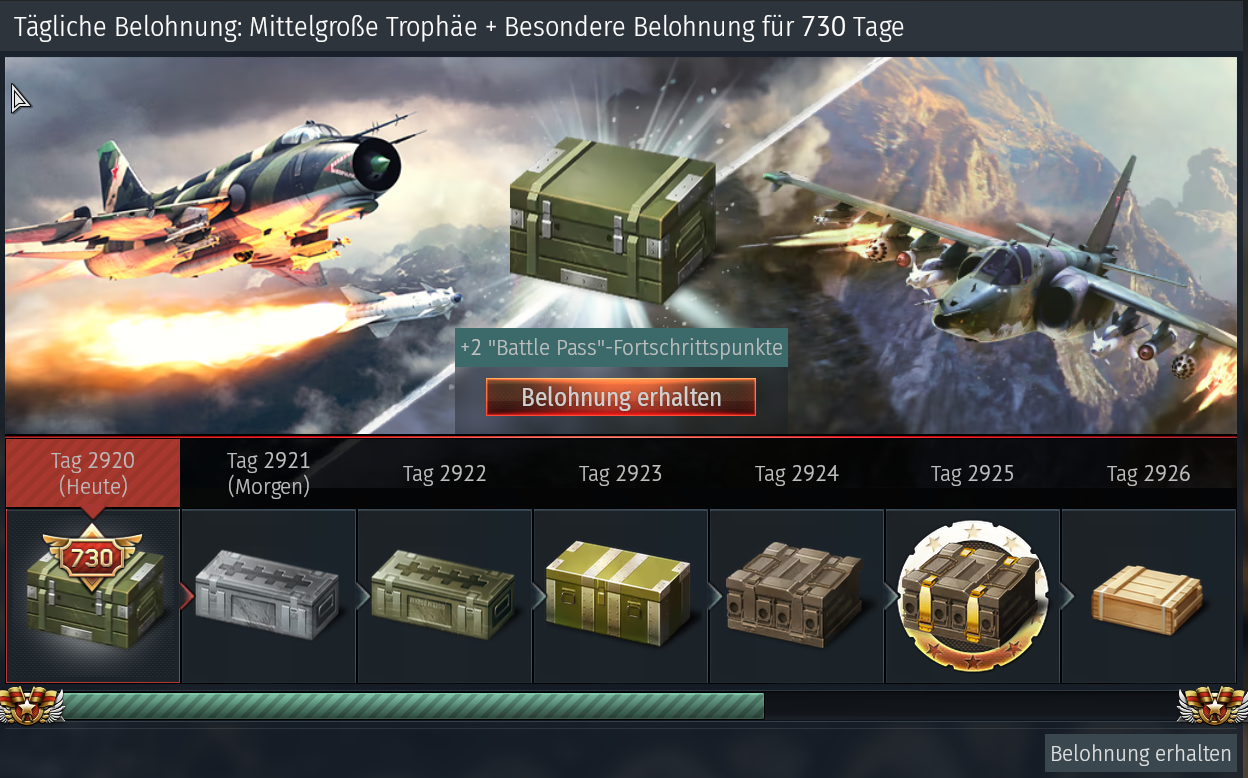Click the bottom-right Belohnung erhalten button
This screenshot has width=1248, height=778.
coord(1141,753)
